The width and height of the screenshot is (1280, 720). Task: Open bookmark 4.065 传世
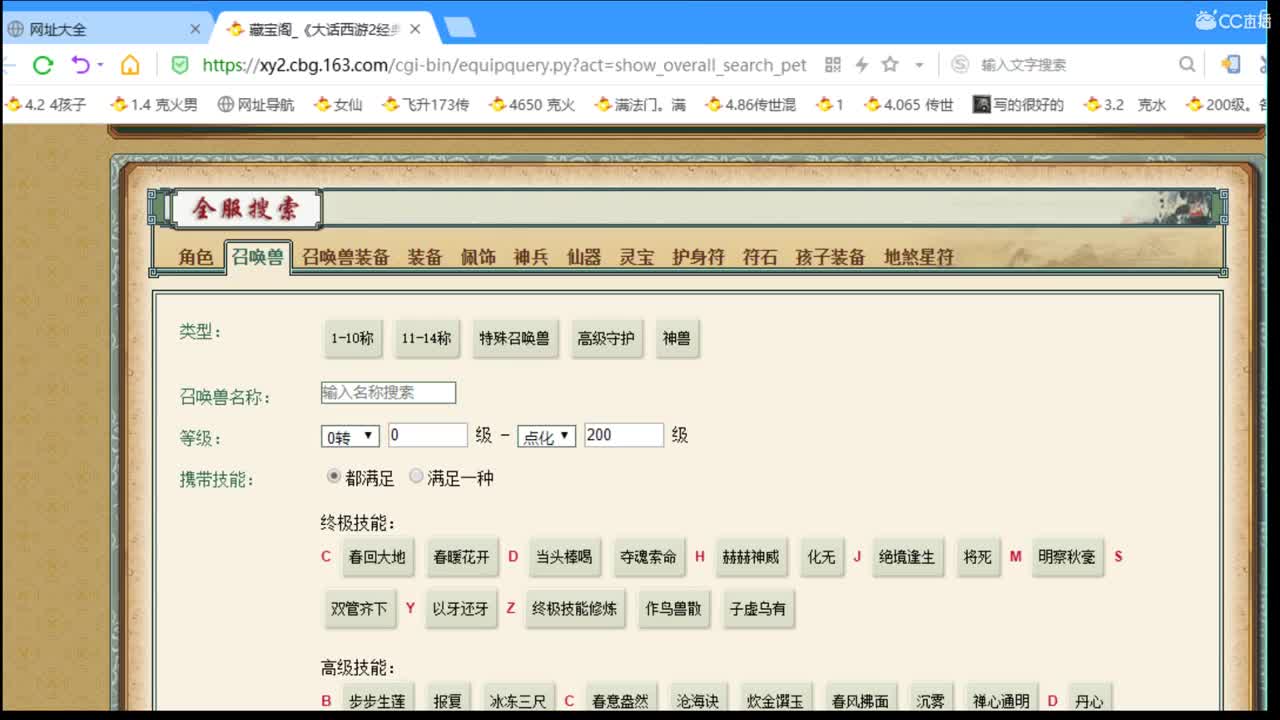[x=909, y=104]
